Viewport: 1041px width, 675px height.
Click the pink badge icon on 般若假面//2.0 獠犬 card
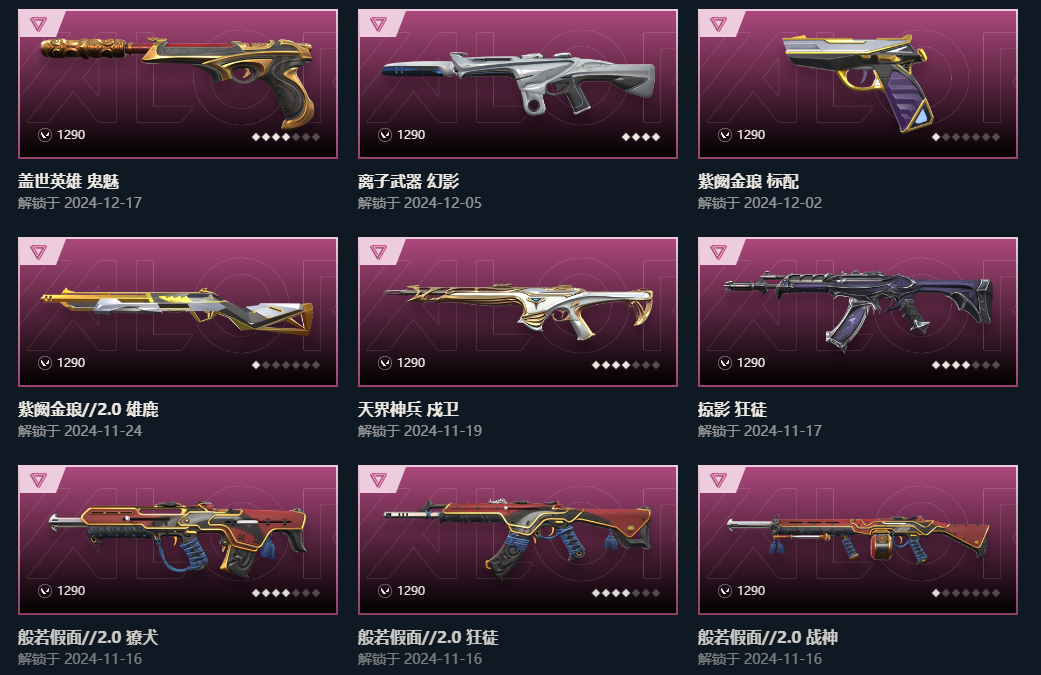tap(39, 480)
